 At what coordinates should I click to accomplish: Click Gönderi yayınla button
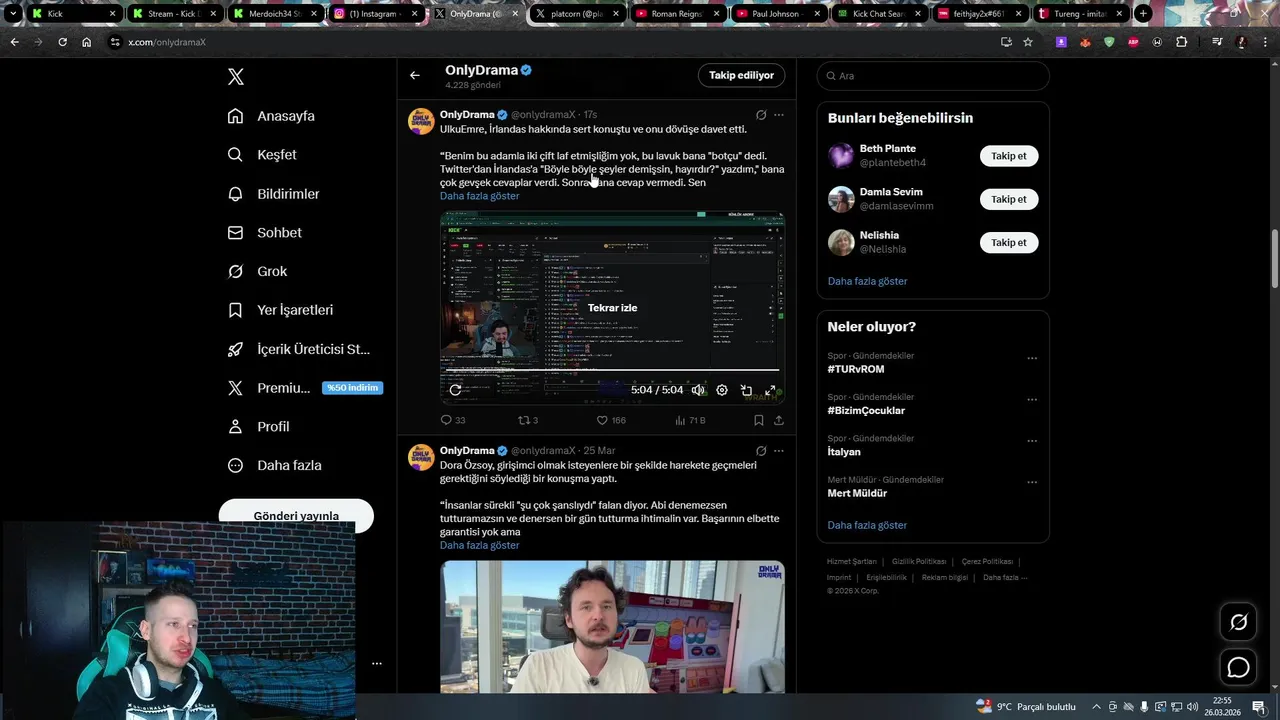point(296,516)
